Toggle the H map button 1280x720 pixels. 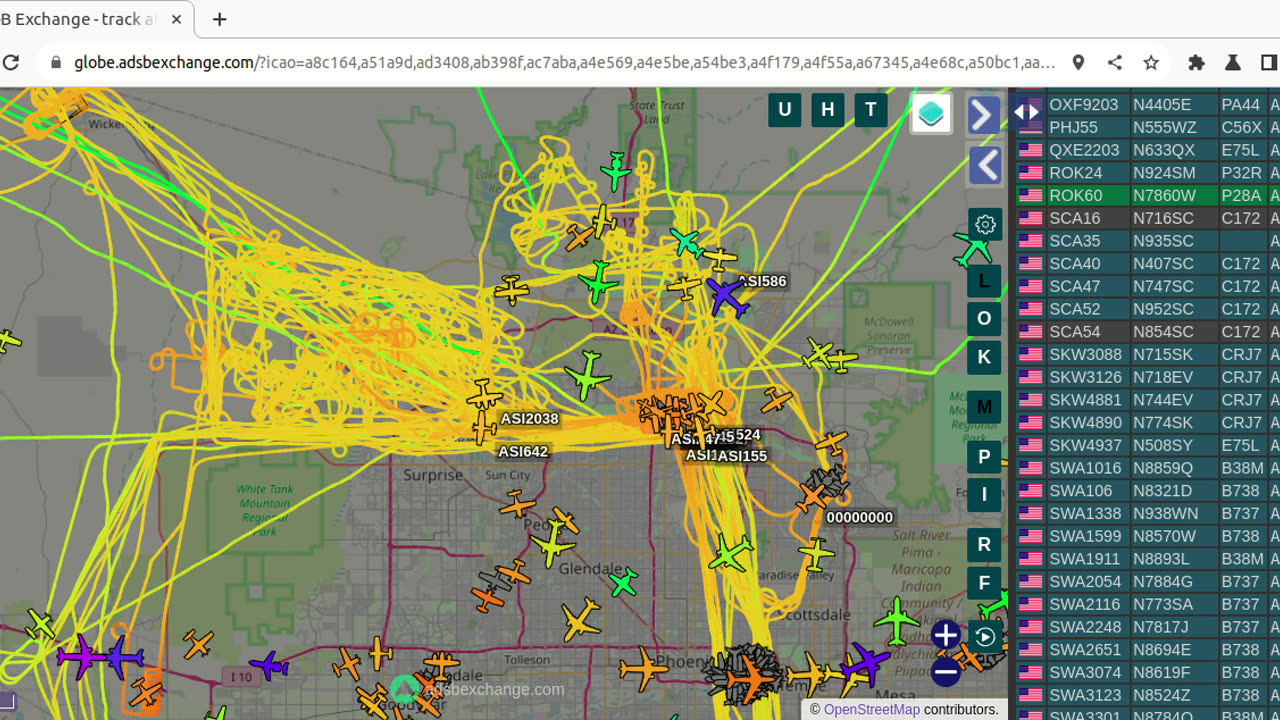[x=827, y=110]
